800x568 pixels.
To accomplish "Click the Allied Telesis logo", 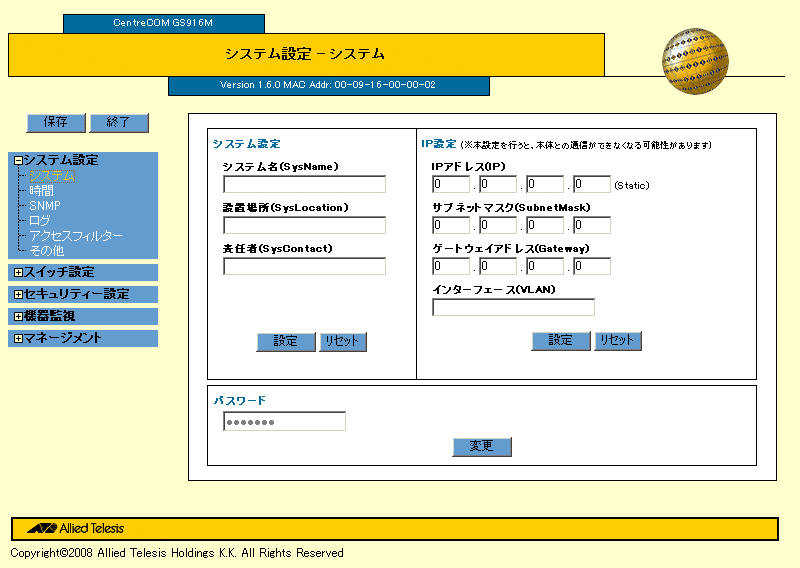I will click(76, 528).
